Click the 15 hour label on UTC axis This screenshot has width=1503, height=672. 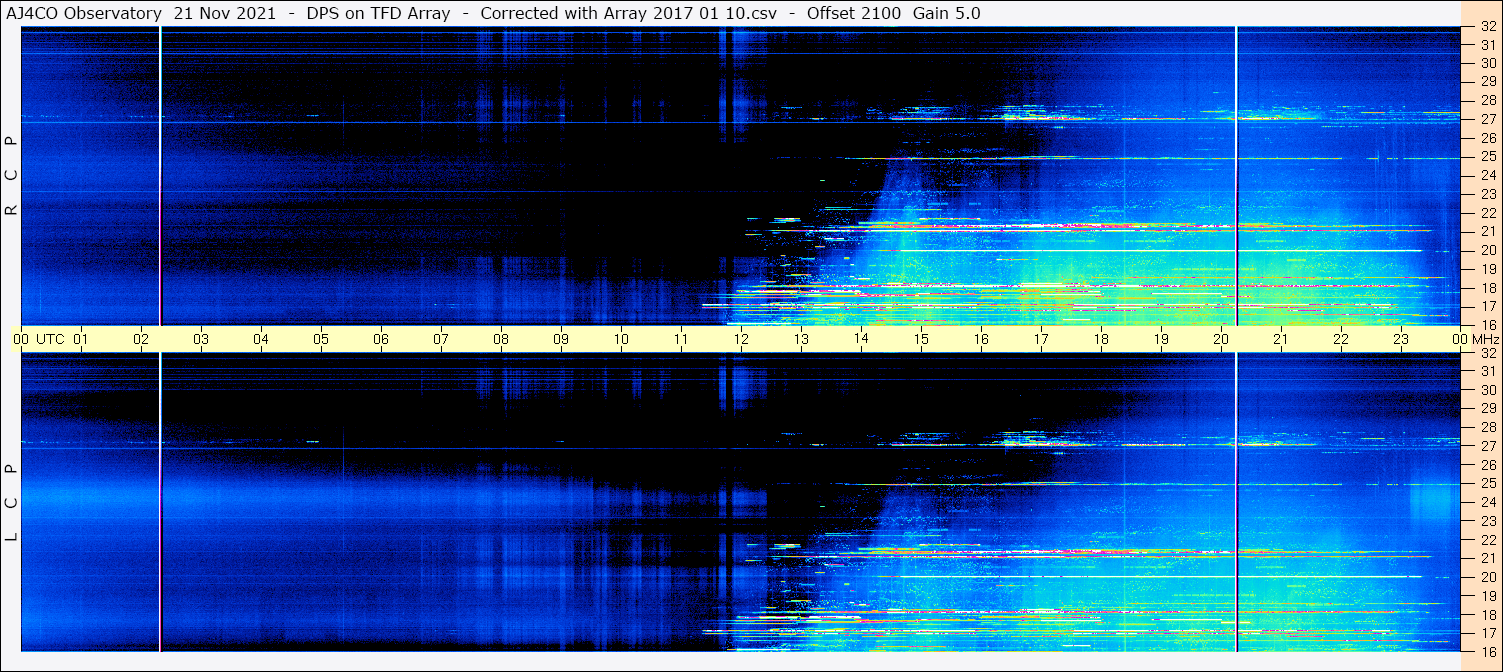pos(921,339)
